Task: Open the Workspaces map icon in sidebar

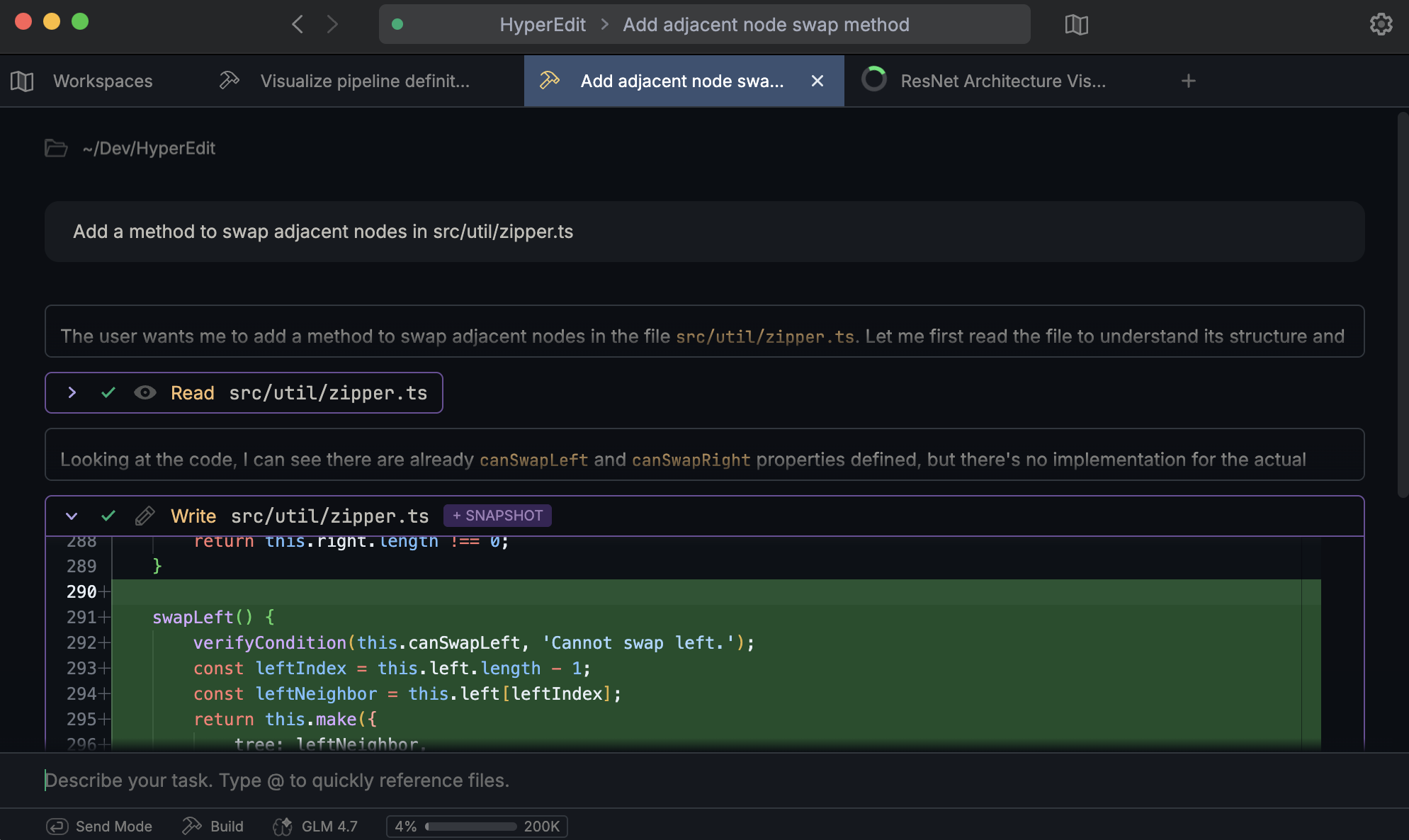Action: tap(21, 81)
